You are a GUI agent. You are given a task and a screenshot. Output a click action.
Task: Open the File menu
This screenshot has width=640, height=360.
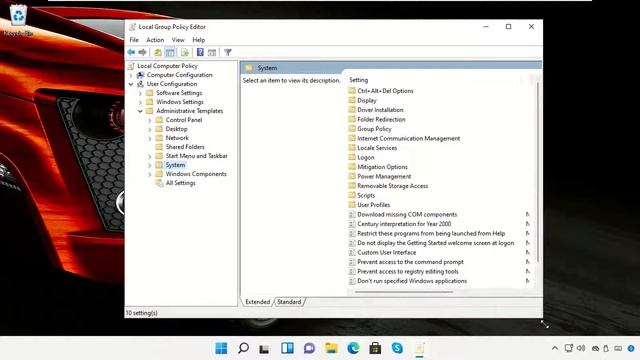134,40
